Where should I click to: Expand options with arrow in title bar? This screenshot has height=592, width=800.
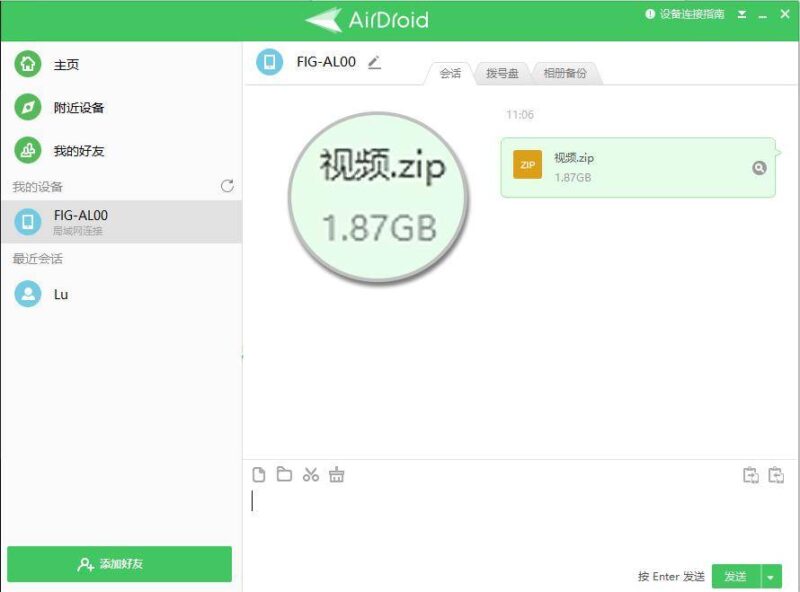pyautogui.click(x=742, y=14)
